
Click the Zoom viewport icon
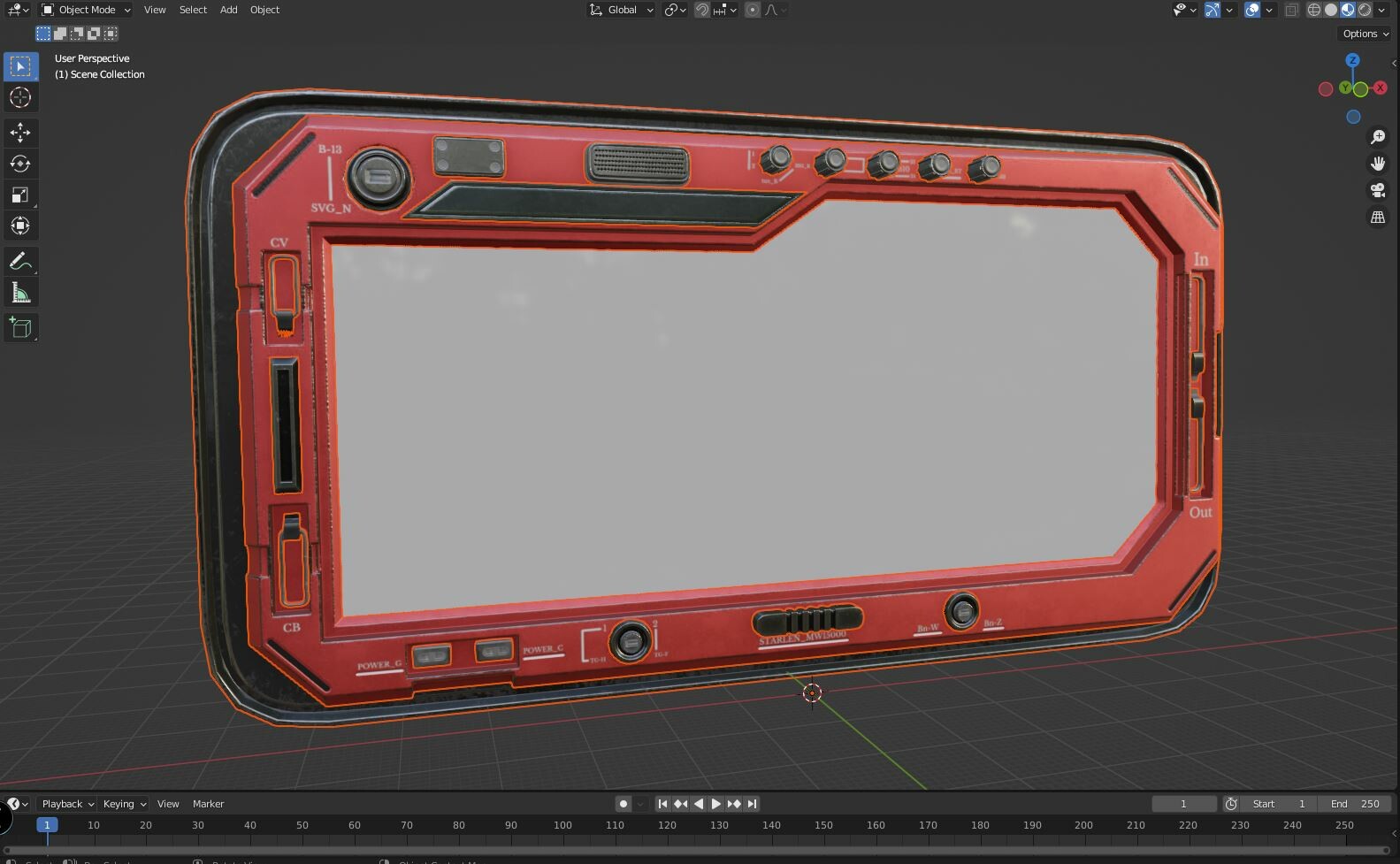click(x=1378, y=137)
